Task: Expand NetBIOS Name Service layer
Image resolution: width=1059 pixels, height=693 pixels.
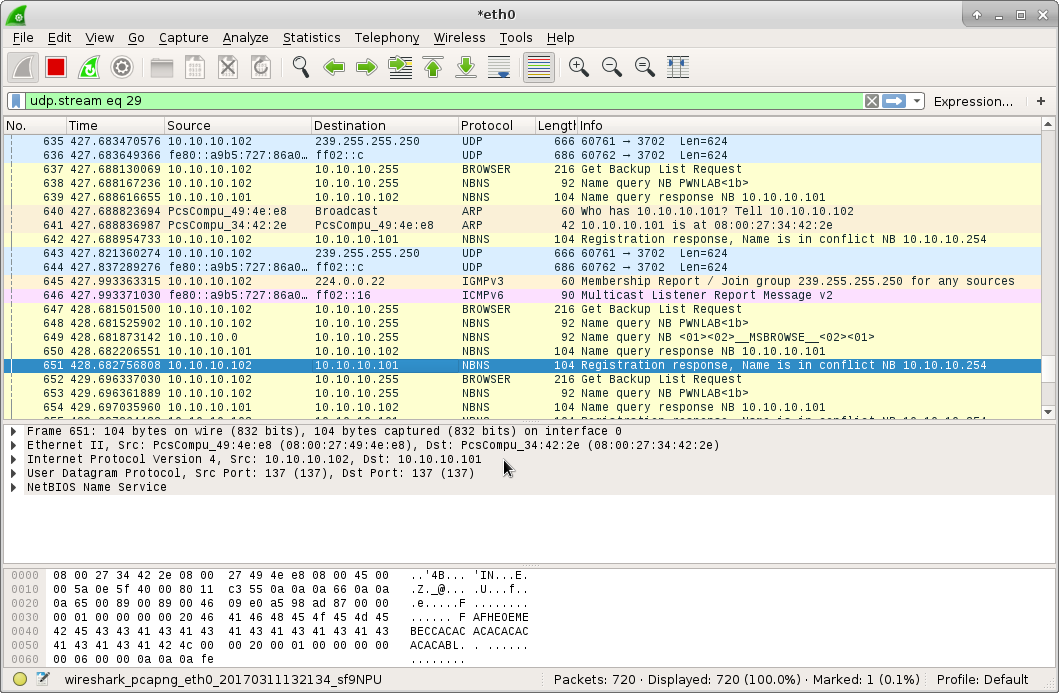Action: point(14,487)
